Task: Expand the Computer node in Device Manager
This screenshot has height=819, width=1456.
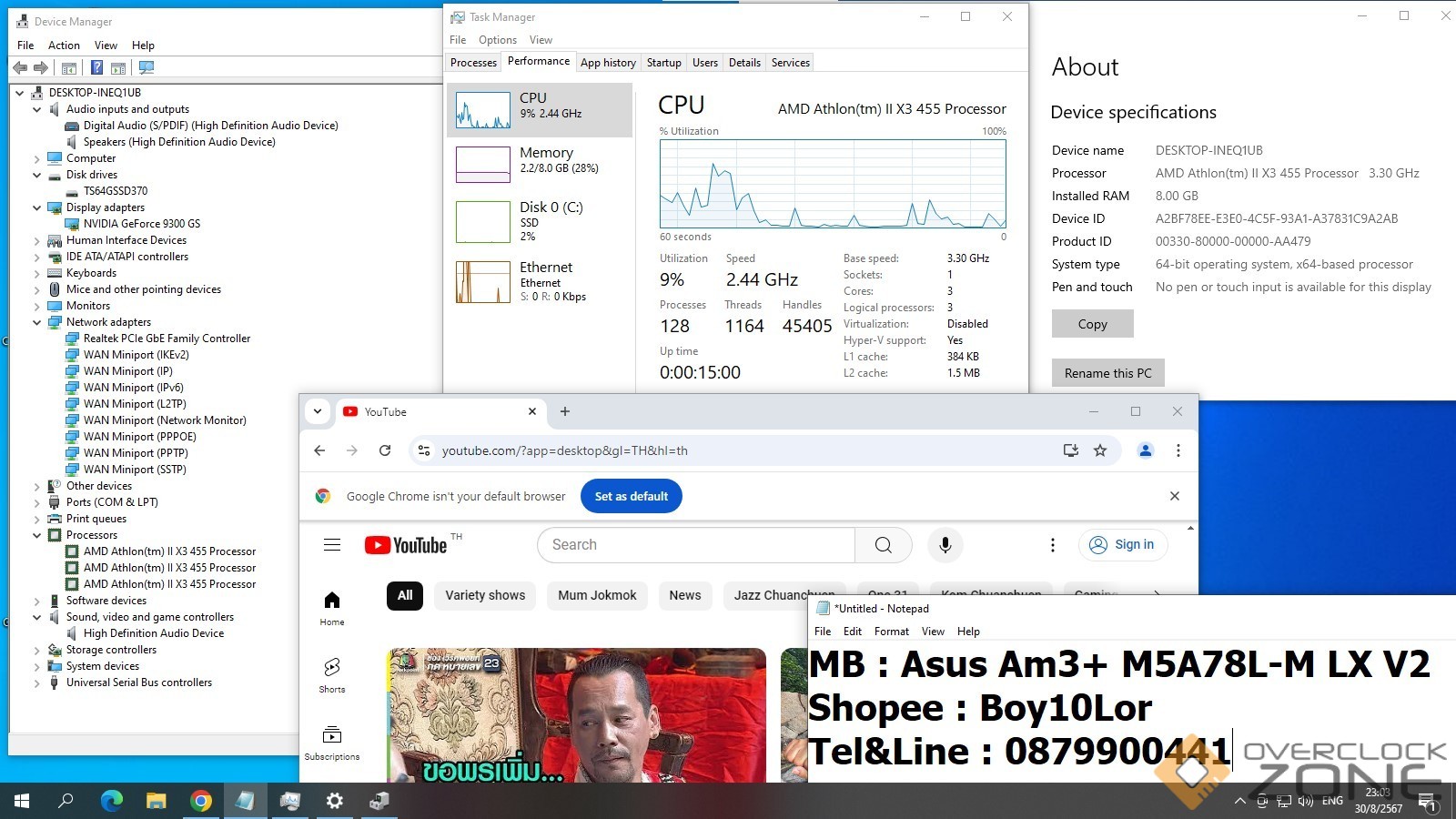Action: [x=36, y=158]
